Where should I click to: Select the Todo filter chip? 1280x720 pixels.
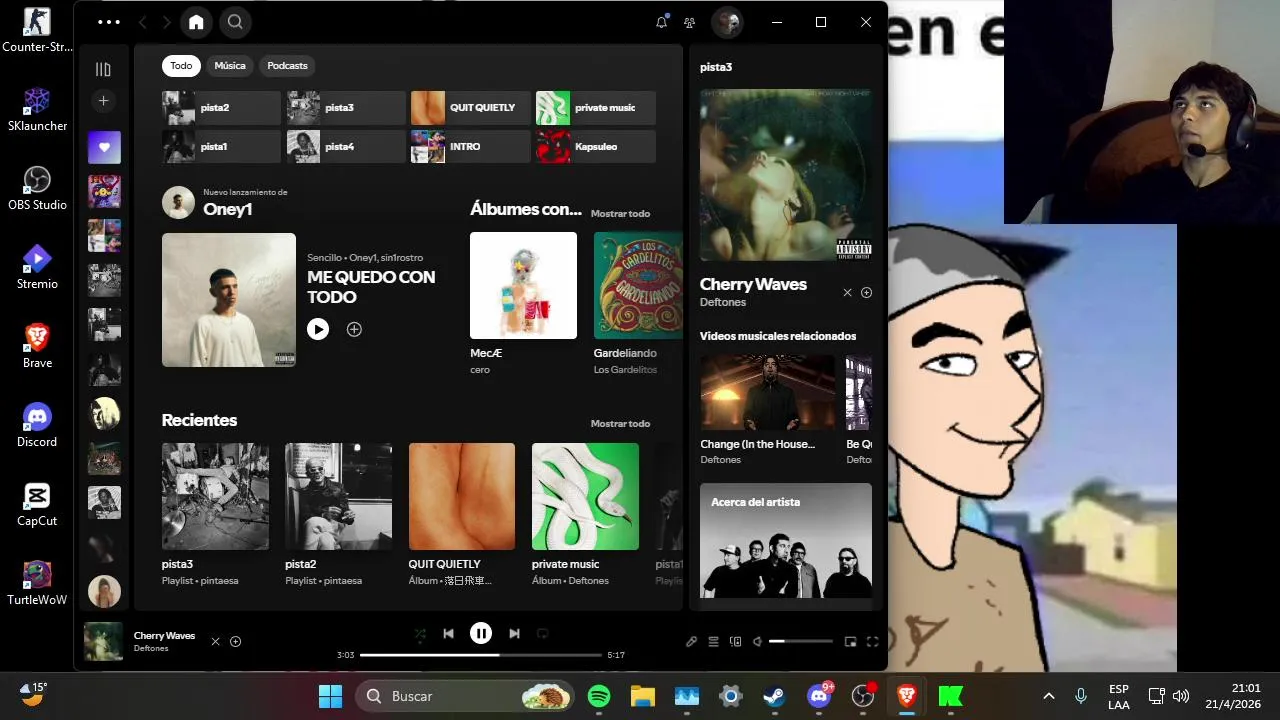point(181,66)
